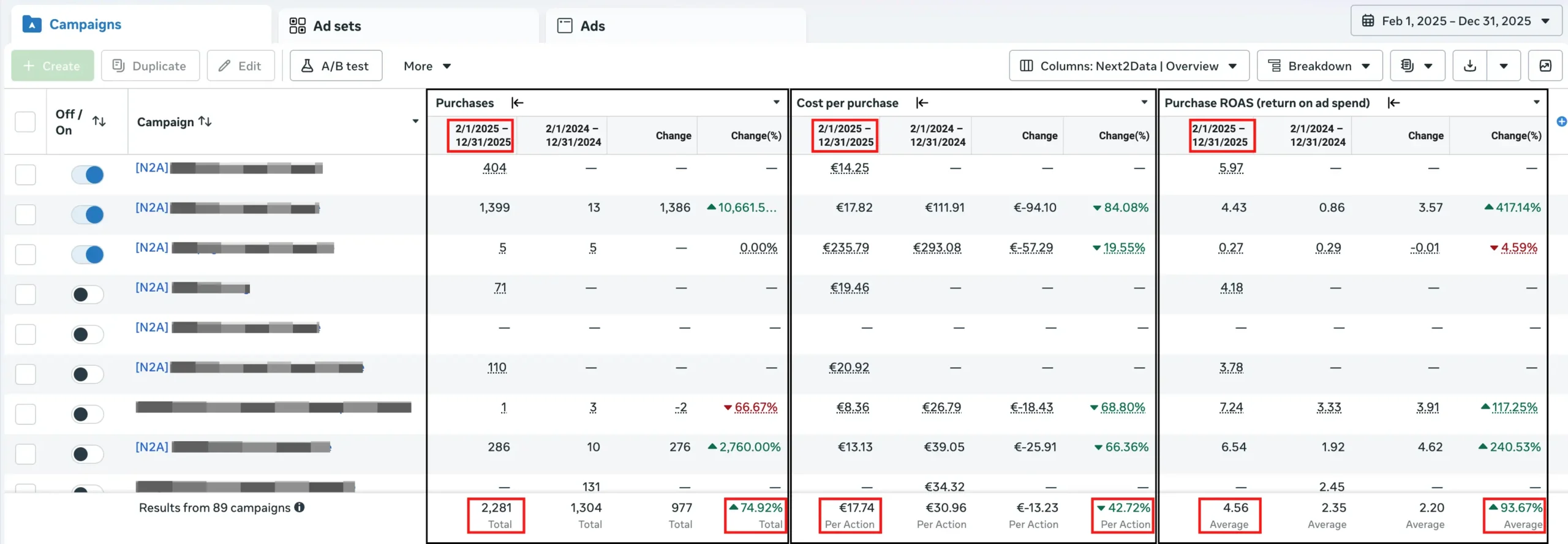Click the charts panel icon
Screen dimensions: 1568x544
point(1545,66)
